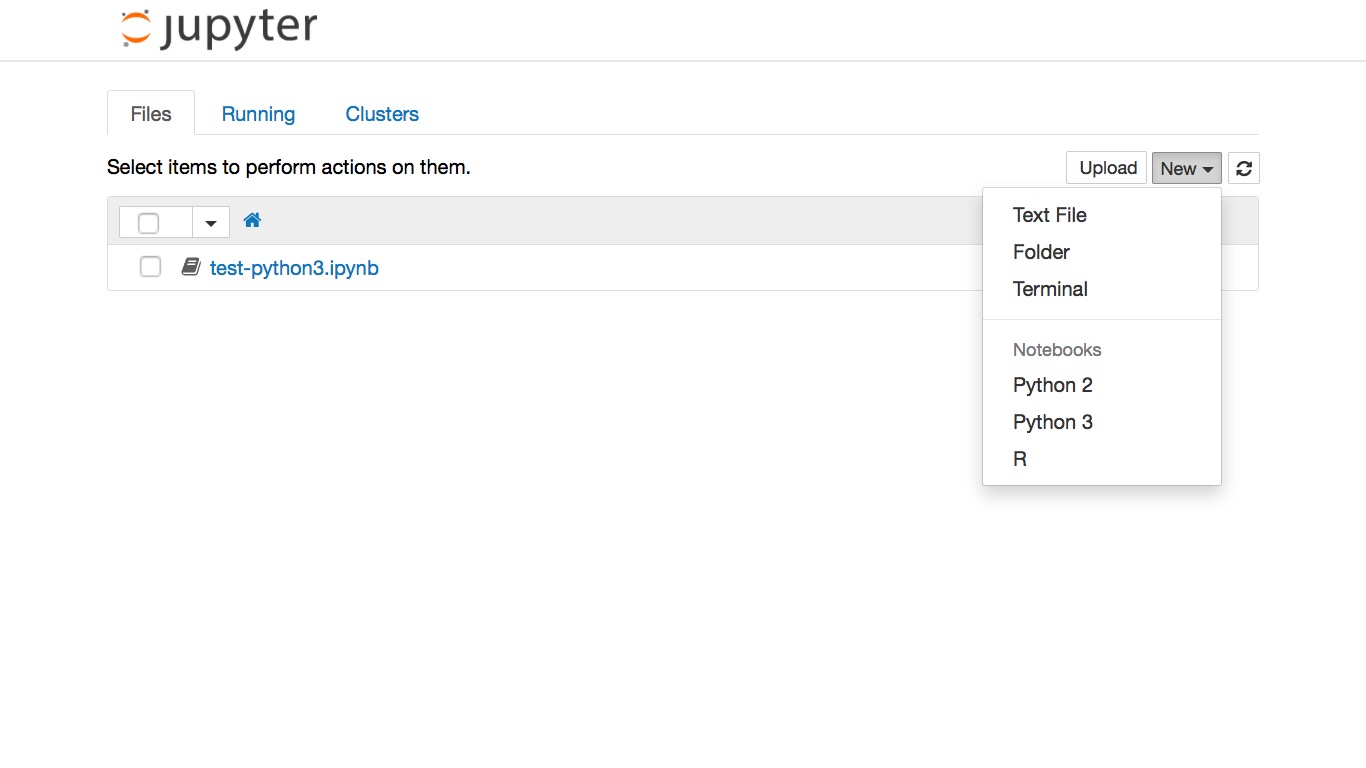1366x768 pixels.
Task: Click 'Select items to perform actions' text
Action: click(x=288, y=167)
